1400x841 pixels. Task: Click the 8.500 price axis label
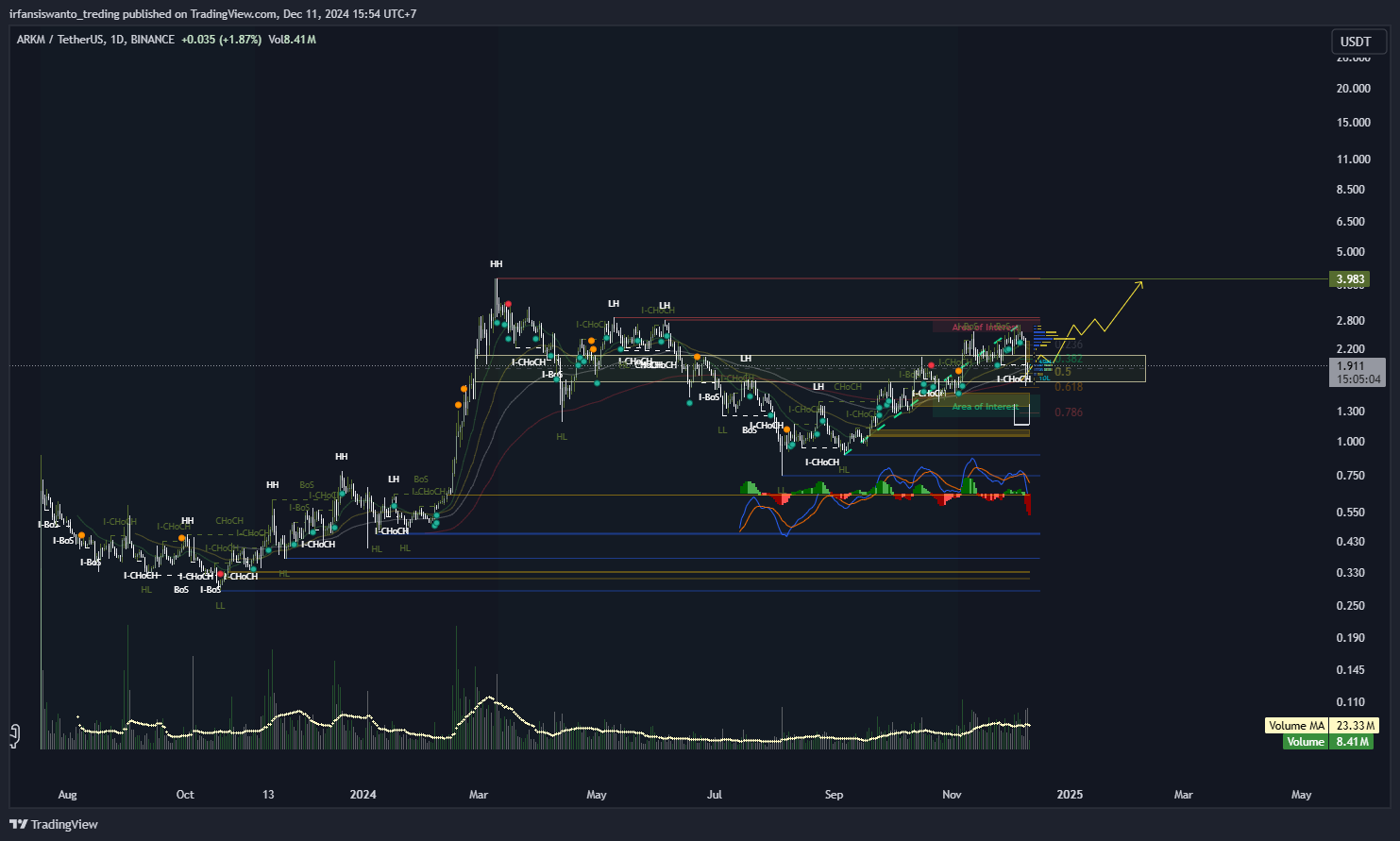point(1351,189)
